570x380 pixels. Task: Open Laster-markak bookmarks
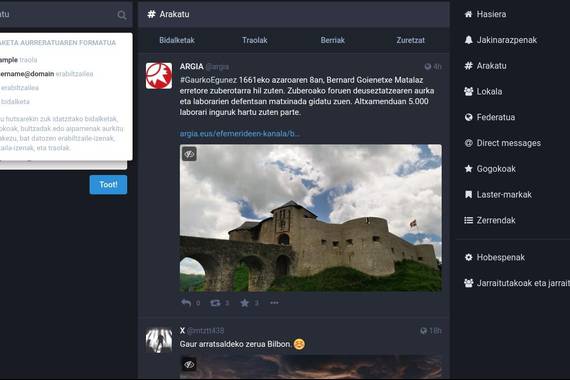(x=498, y=195)
